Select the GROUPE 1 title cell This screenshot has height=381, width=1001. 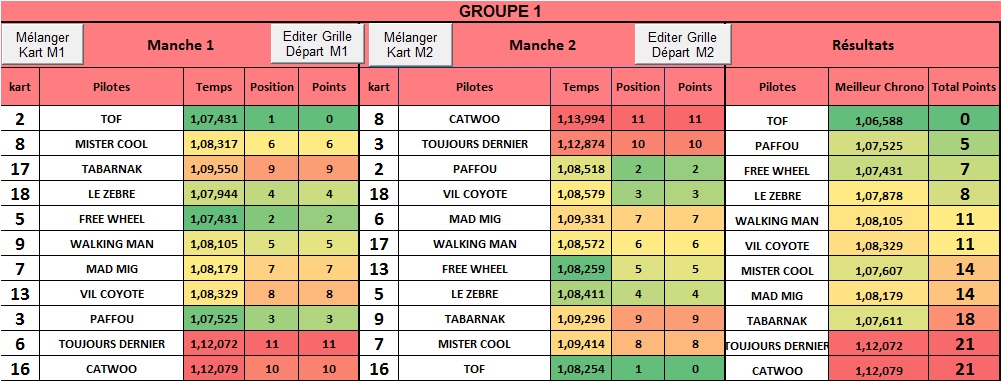[500, 11]
